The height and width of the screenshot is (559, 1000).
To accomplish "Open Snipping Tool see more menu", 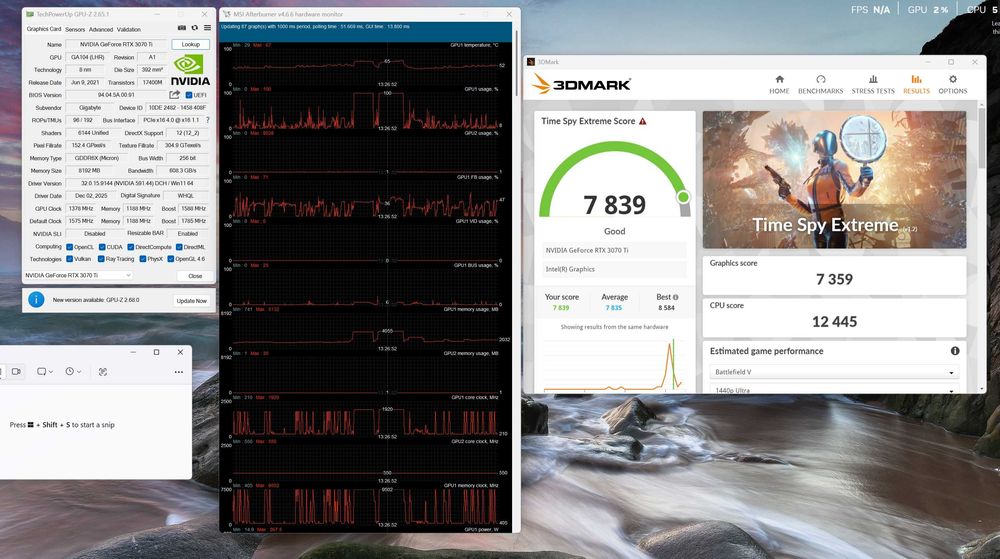I will tap(179, 372).
